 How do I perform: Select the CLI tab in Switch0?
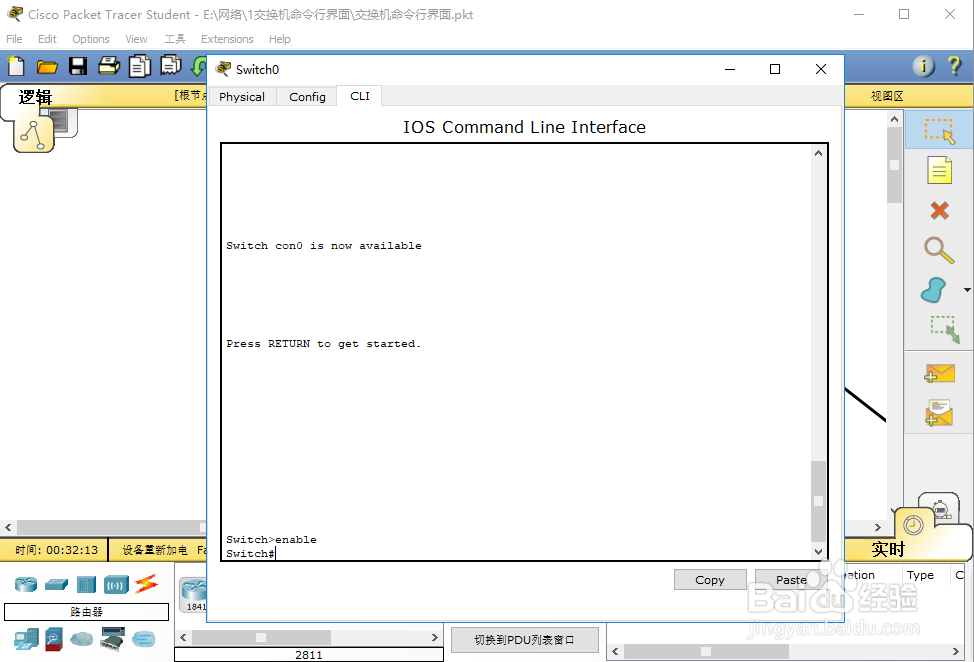(x=360, y=96)
